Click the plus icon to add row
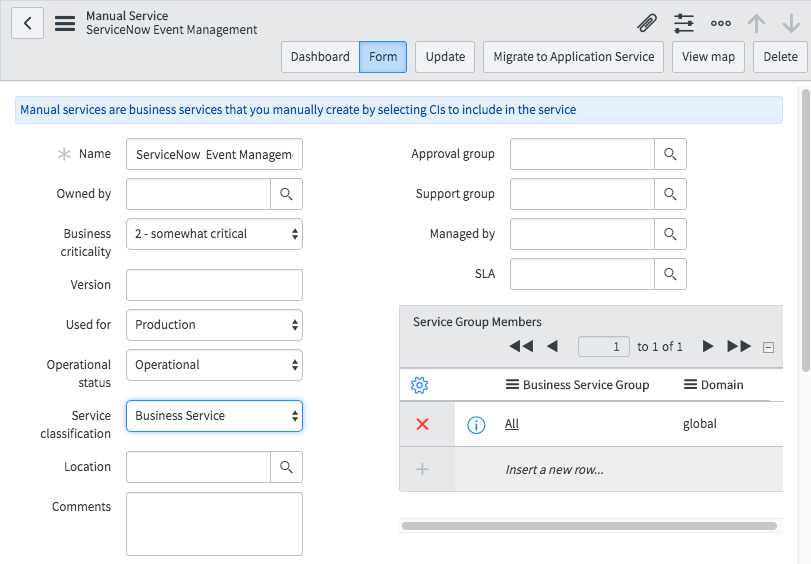 coord(423,469)
